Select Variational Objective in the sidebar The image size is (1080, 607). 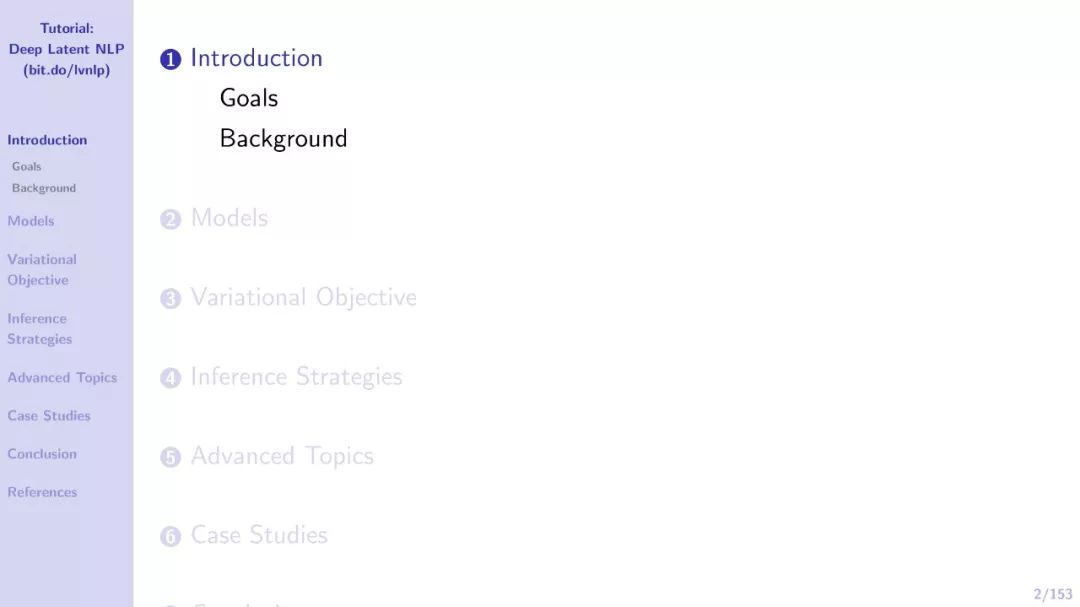click(42, 269)
